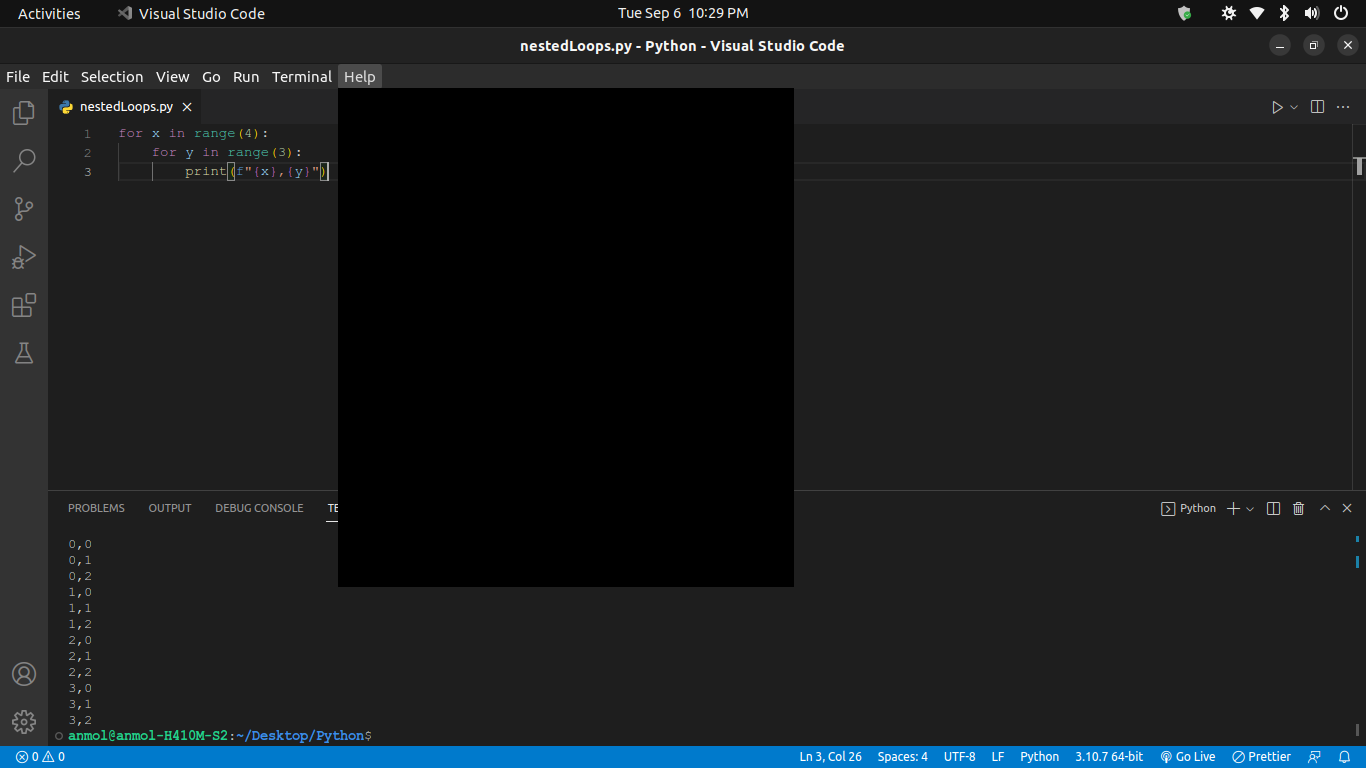The width and height of the screenshot is (1366, 768).
Task: Toggle the secondary side bar panel
Action: click(x=1317, y=106)
